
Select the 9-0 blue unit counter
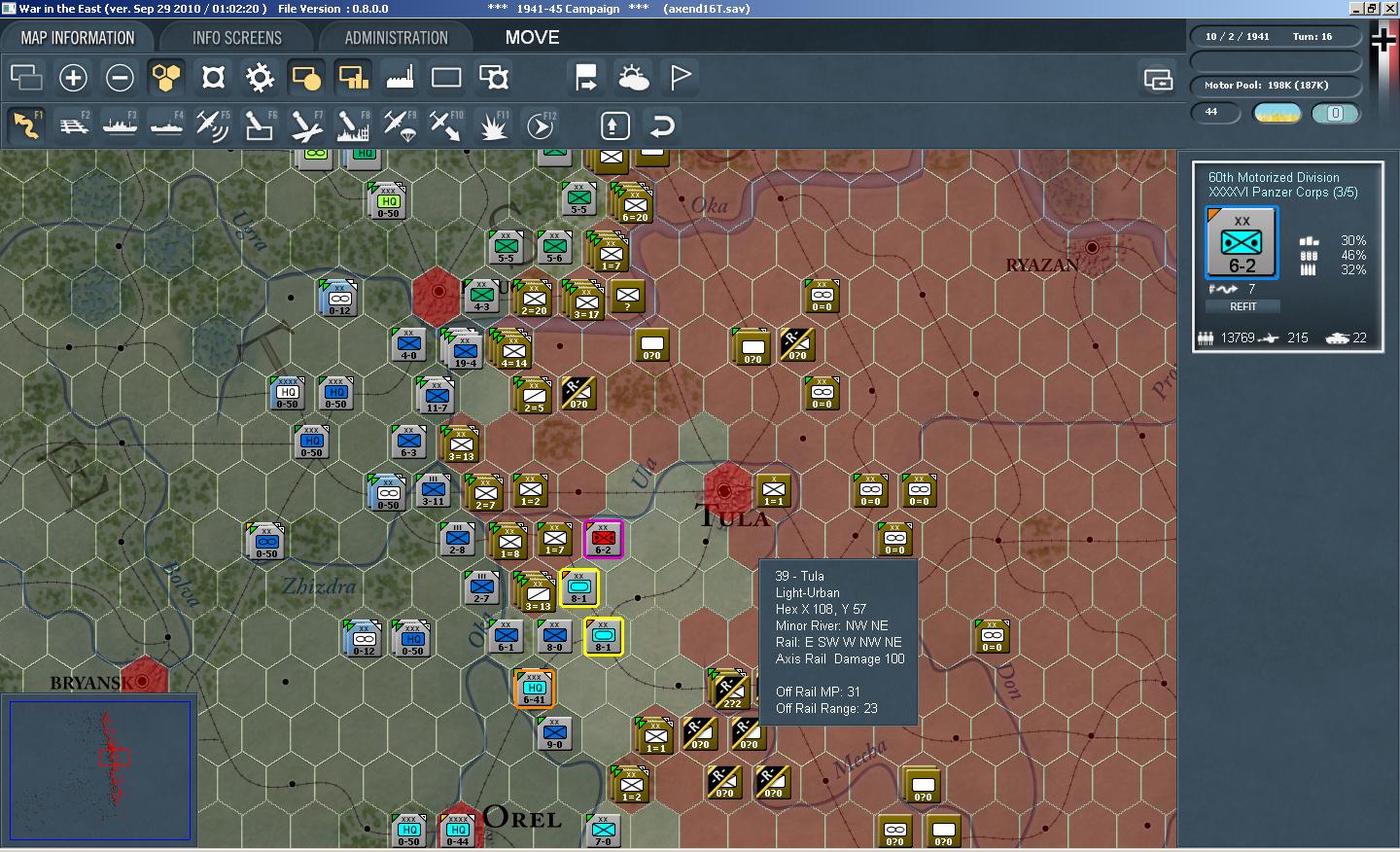point(554,733)
